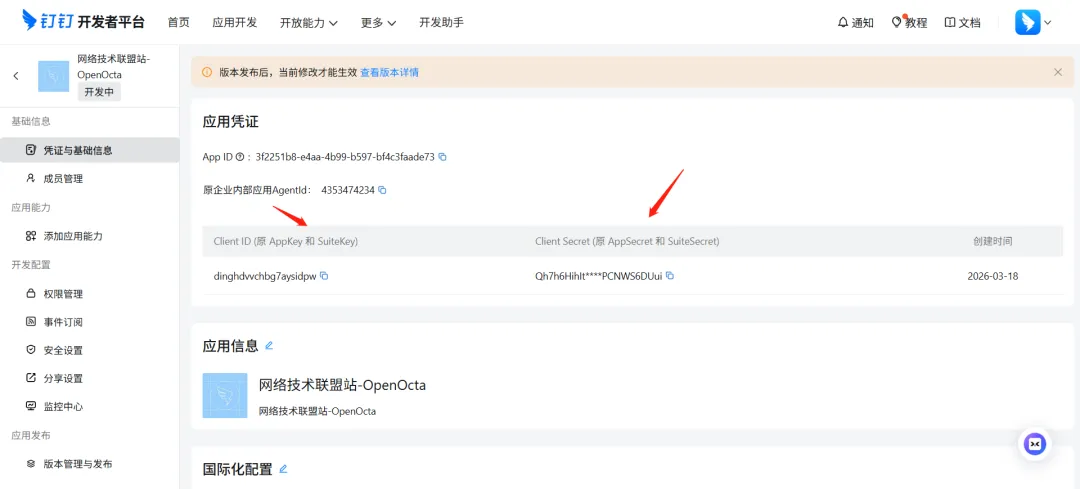Select 成员管理 in the sidebar
The image size is (1080, 489).
click(x=90, y=178)
